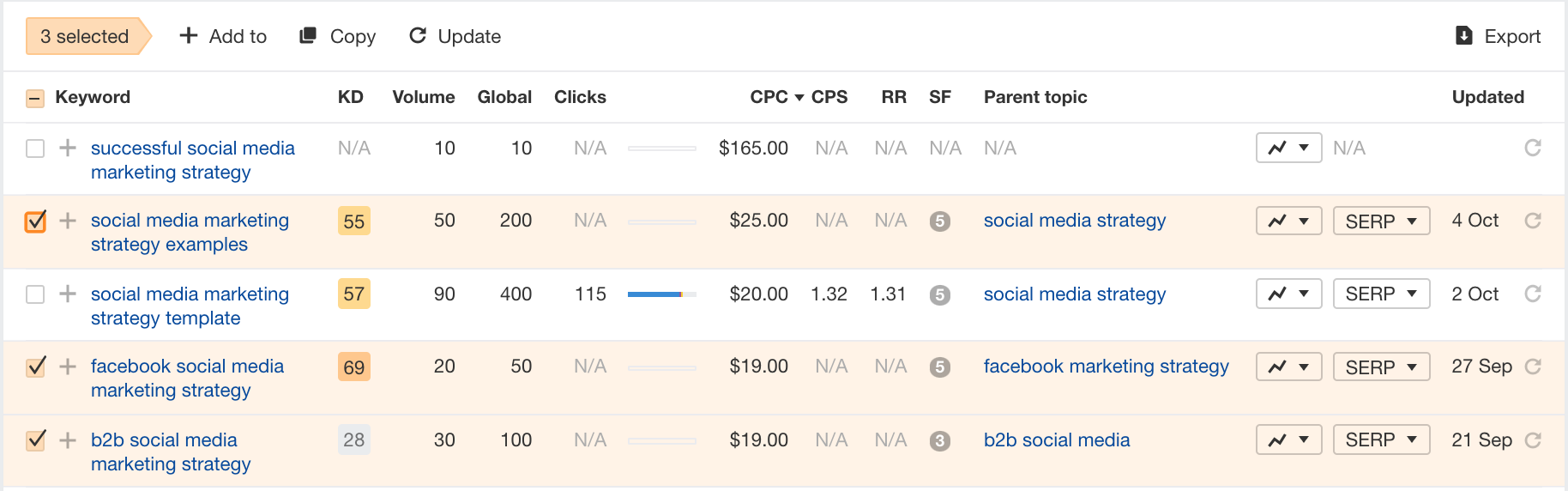This screenshot has height=491, width=1568.
Task: Open SERP dropdown in 4 Oct row
Action: tap(1382, 221)
